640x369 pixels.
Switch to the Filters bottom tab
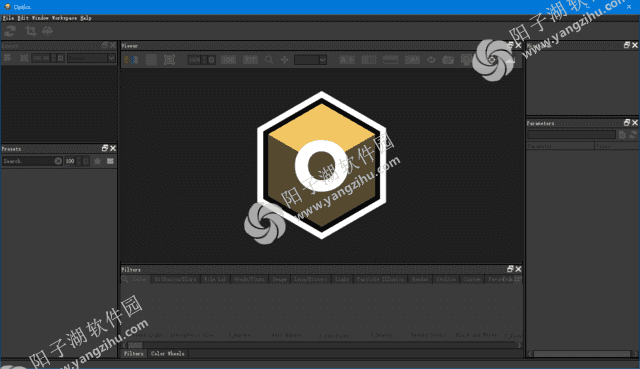[x=134, y=353]
